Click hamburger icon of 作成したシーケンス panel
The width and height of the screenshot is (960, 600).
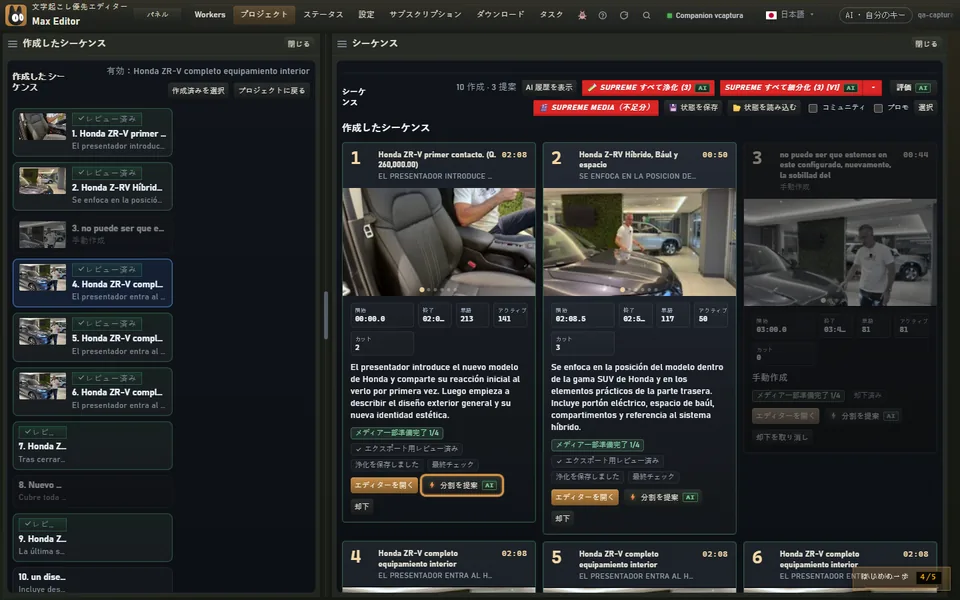coord(12,43)
